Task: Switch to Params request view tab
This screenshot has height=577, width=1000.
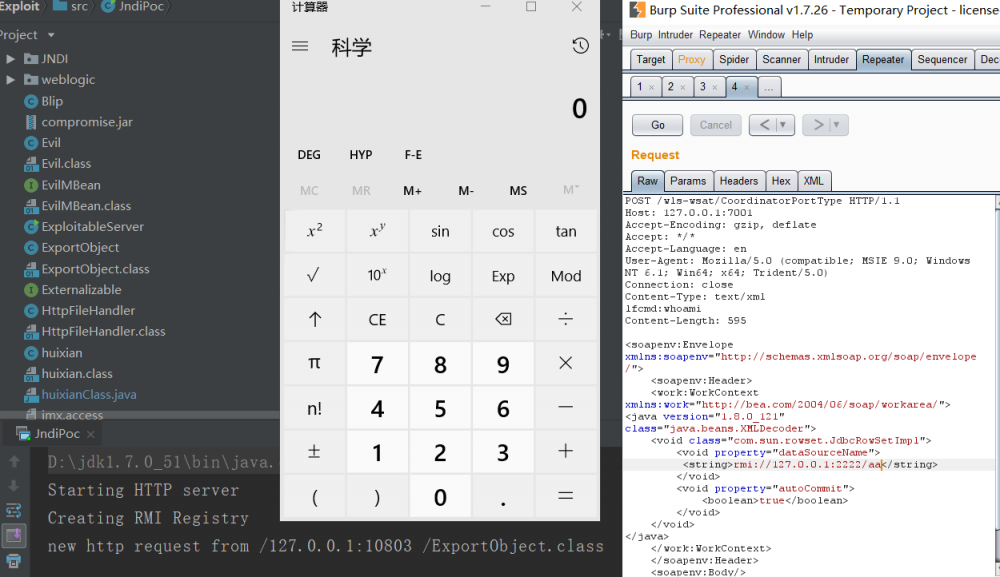Action: click(688, 181)
